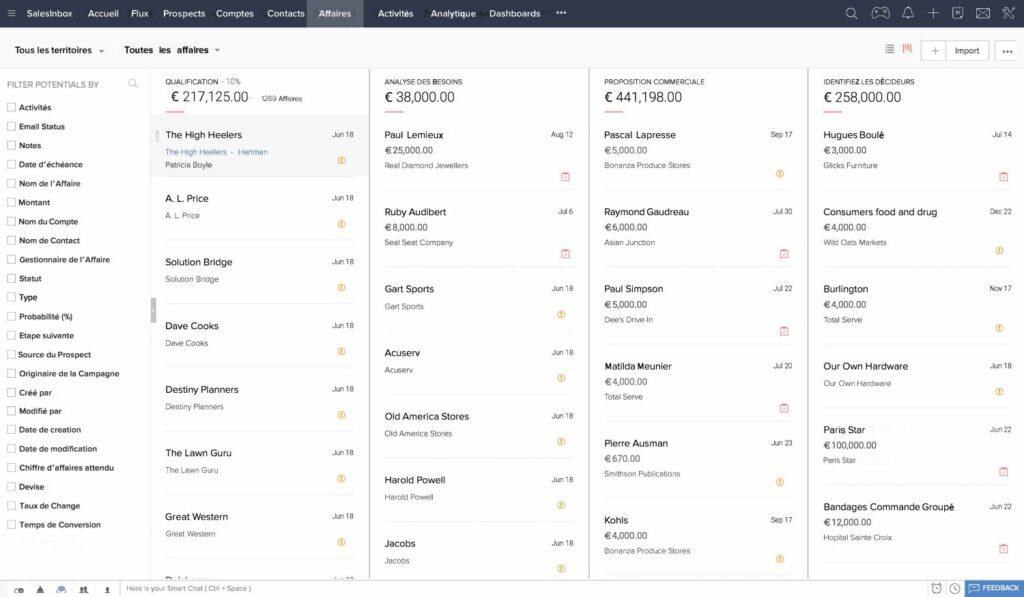Screen dimensions: 1024x597
Task: Open the gamepad icon in top bar
Action: pyautogui.click(x=880, y=13)
